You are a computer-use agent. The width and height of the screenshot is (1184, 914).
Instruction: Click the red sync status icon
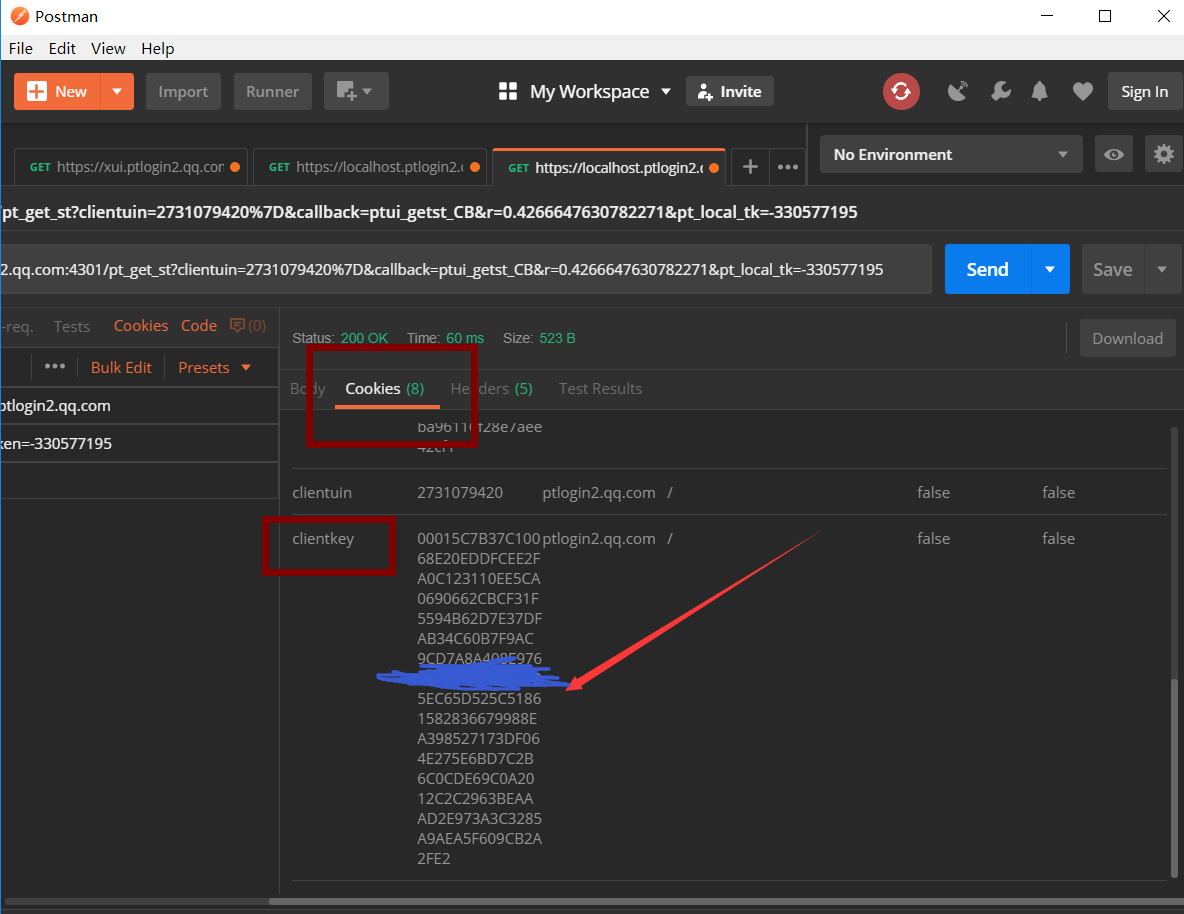[x=901, y=91]
